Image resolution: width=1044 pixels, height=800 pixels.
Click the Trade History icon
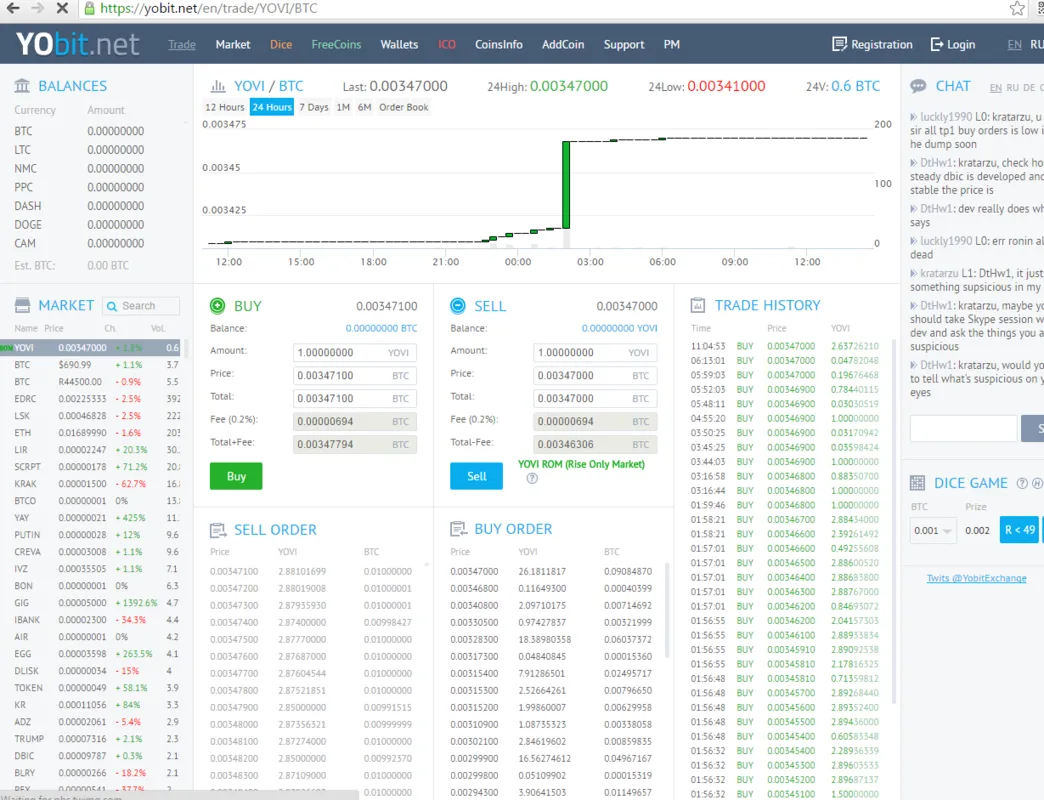coord(698,305)
